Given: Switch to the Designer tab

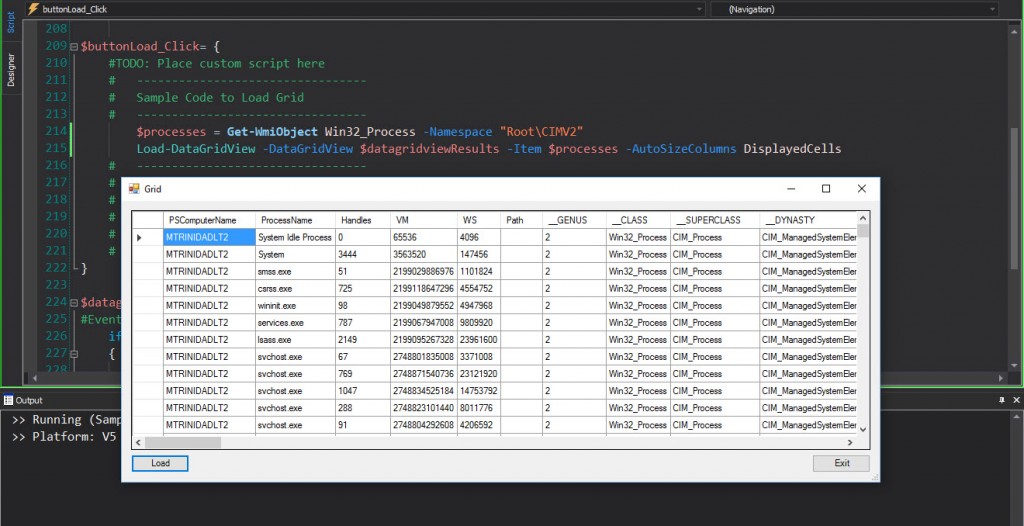Looking at the screenshot, I should (10, 70).
